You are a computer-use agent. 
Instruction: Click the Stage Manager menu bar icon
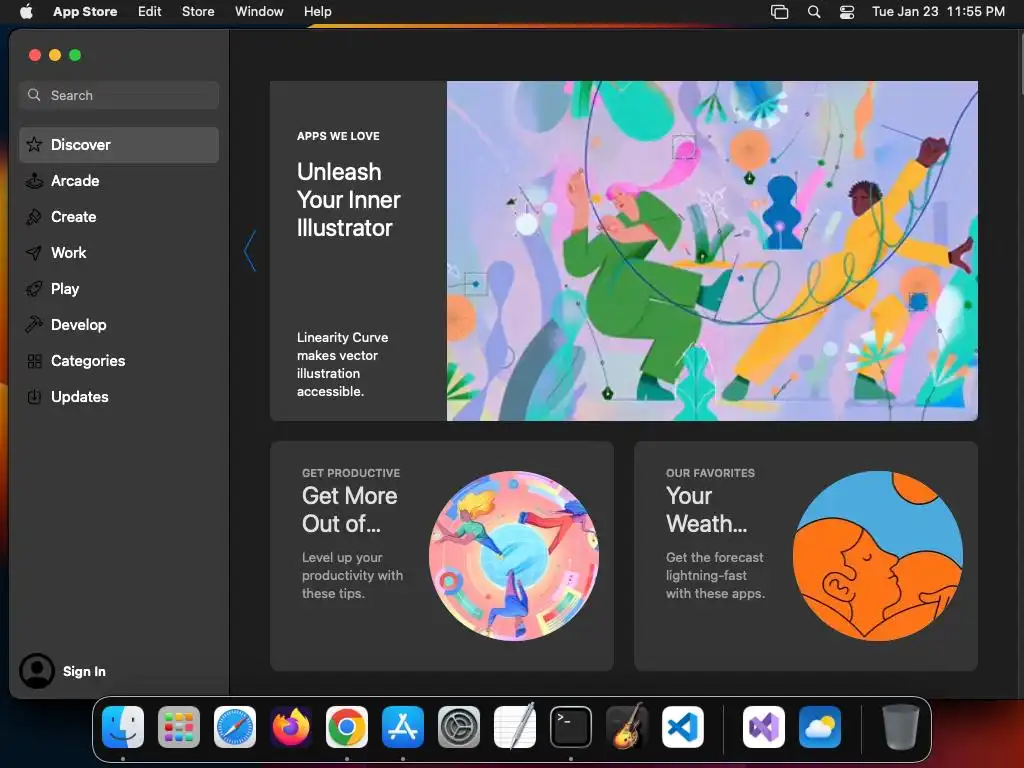779,12
